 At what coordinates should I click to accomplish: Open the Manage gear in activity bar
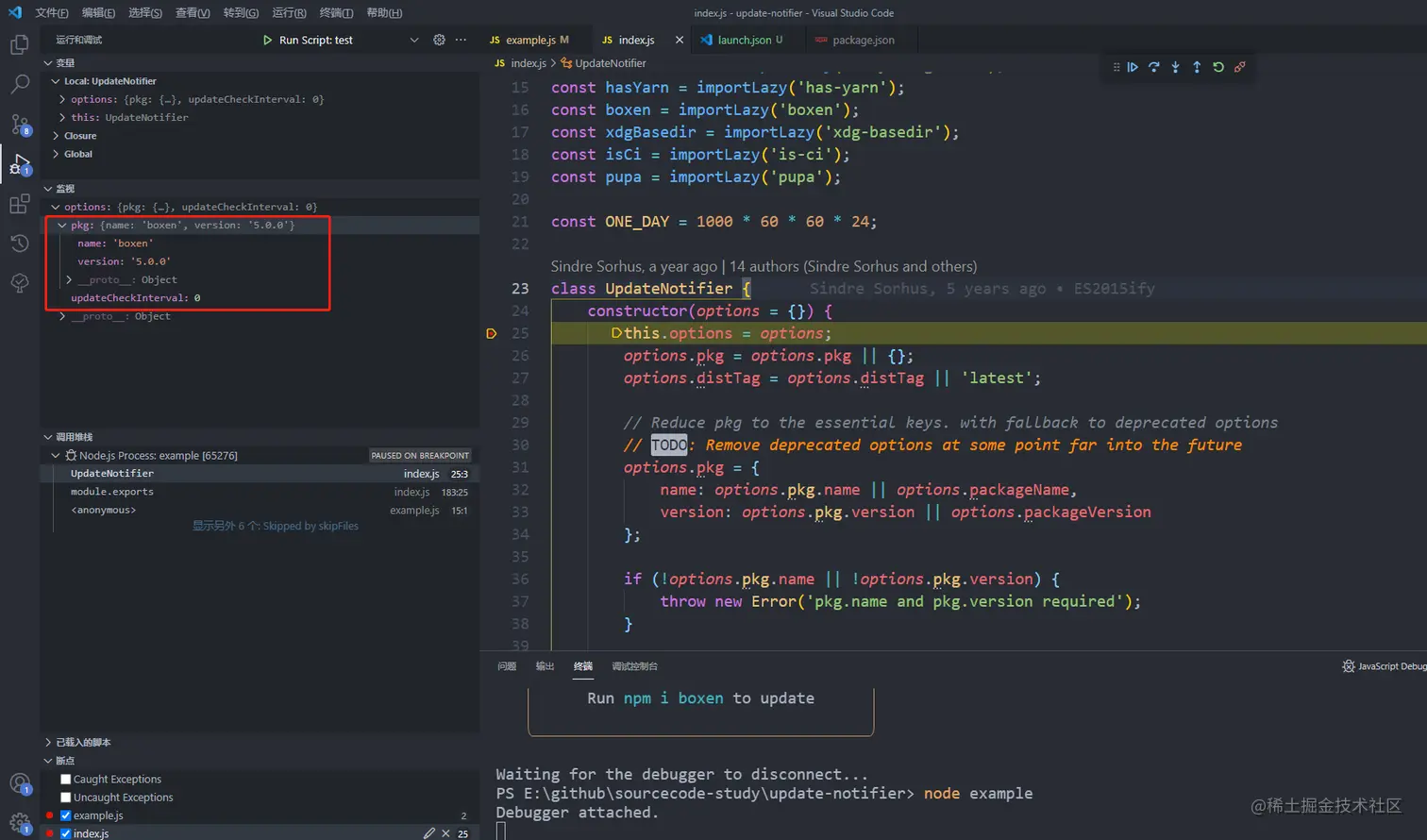(19, 823)
